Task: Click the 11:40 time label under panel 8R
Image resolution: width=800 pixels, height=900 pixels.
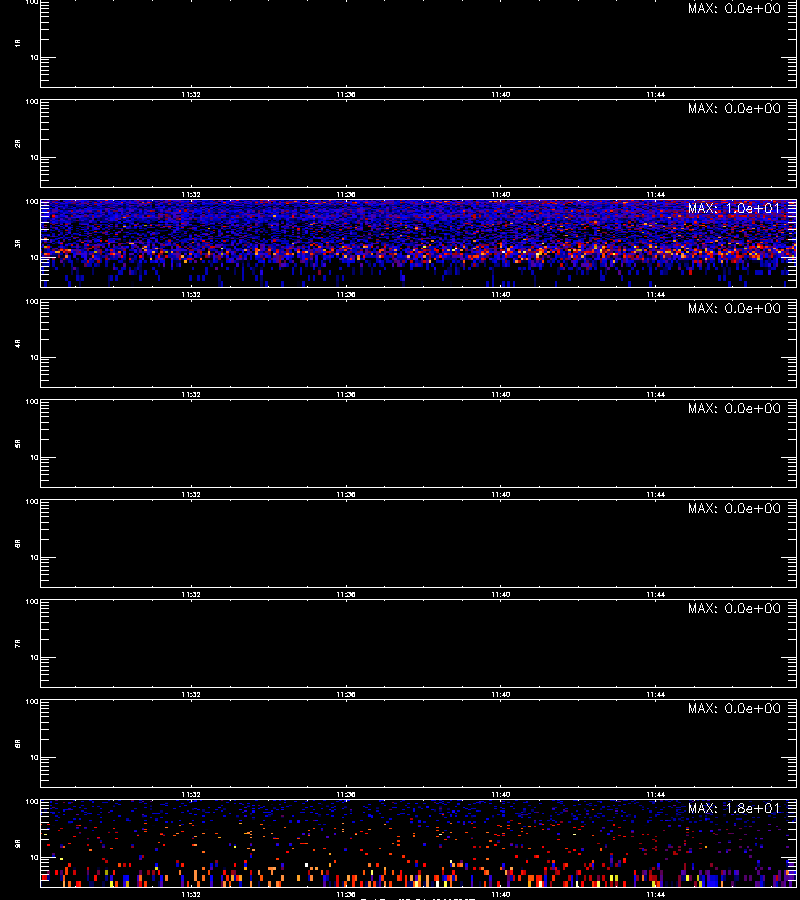Action: coord(501,794)
